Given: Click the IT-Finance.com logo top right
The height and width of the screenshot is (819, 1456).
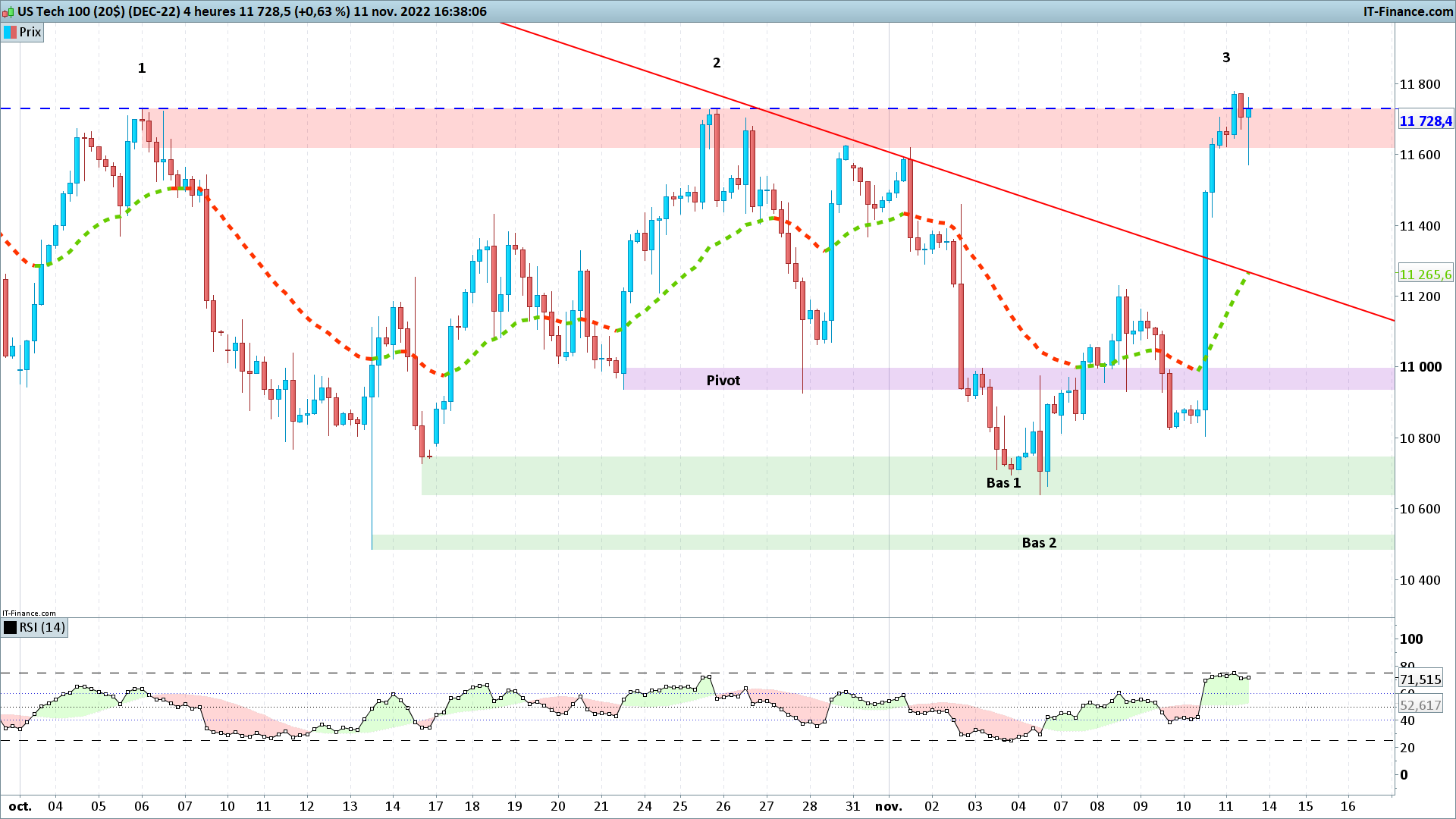Looking at the screenshot, I should click(x=1407, y=11).
